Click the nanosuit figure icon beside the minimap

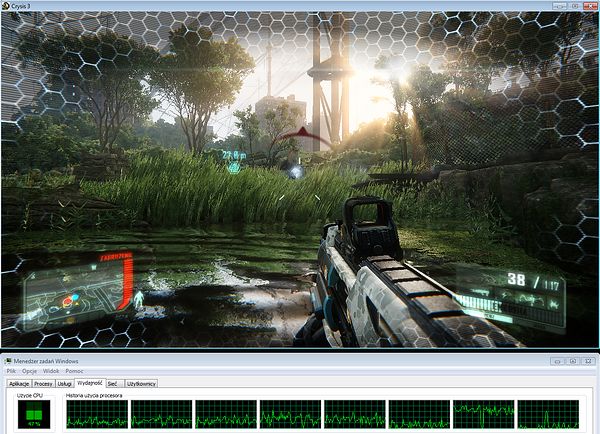coord(139,299)
